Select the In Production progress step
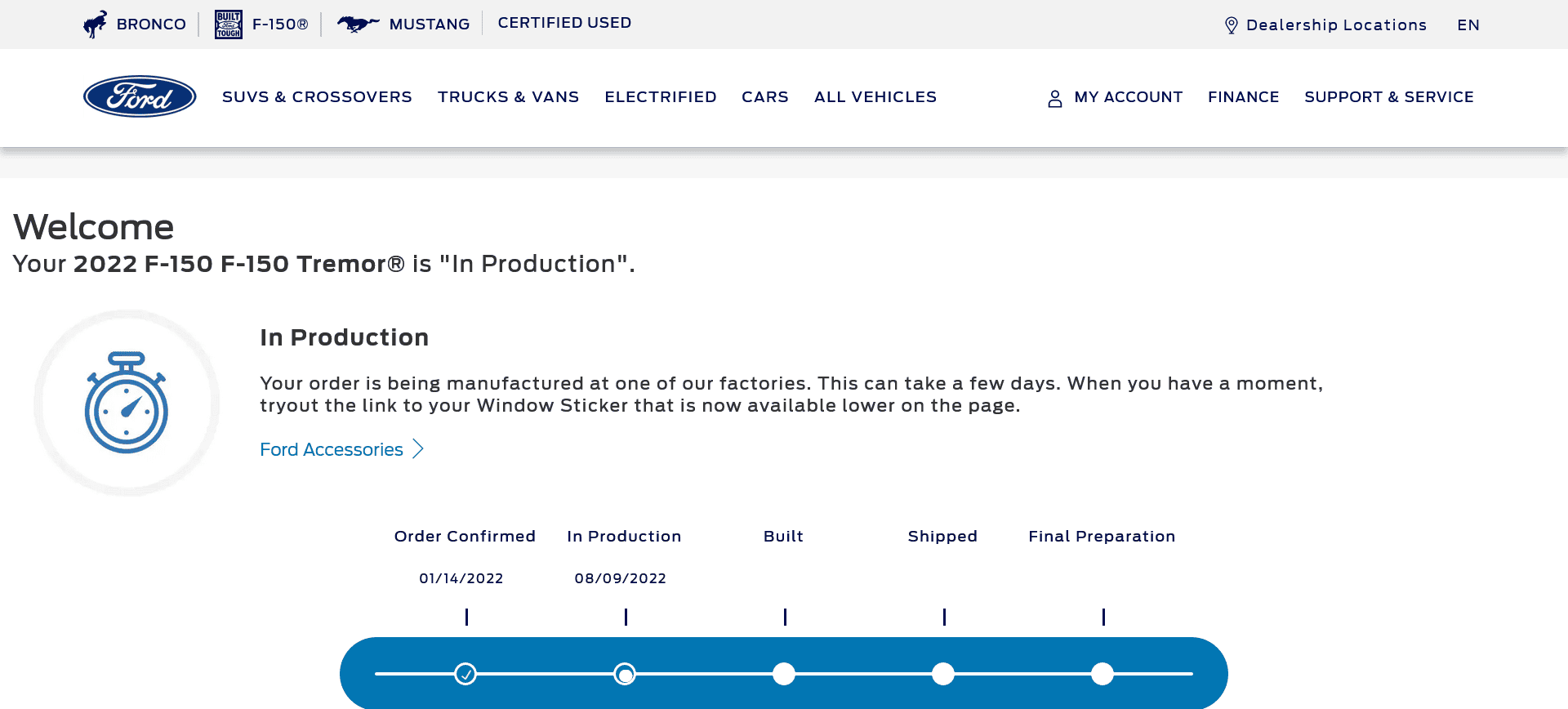Screen dimensions: 1568x709 tap(625, 674)
